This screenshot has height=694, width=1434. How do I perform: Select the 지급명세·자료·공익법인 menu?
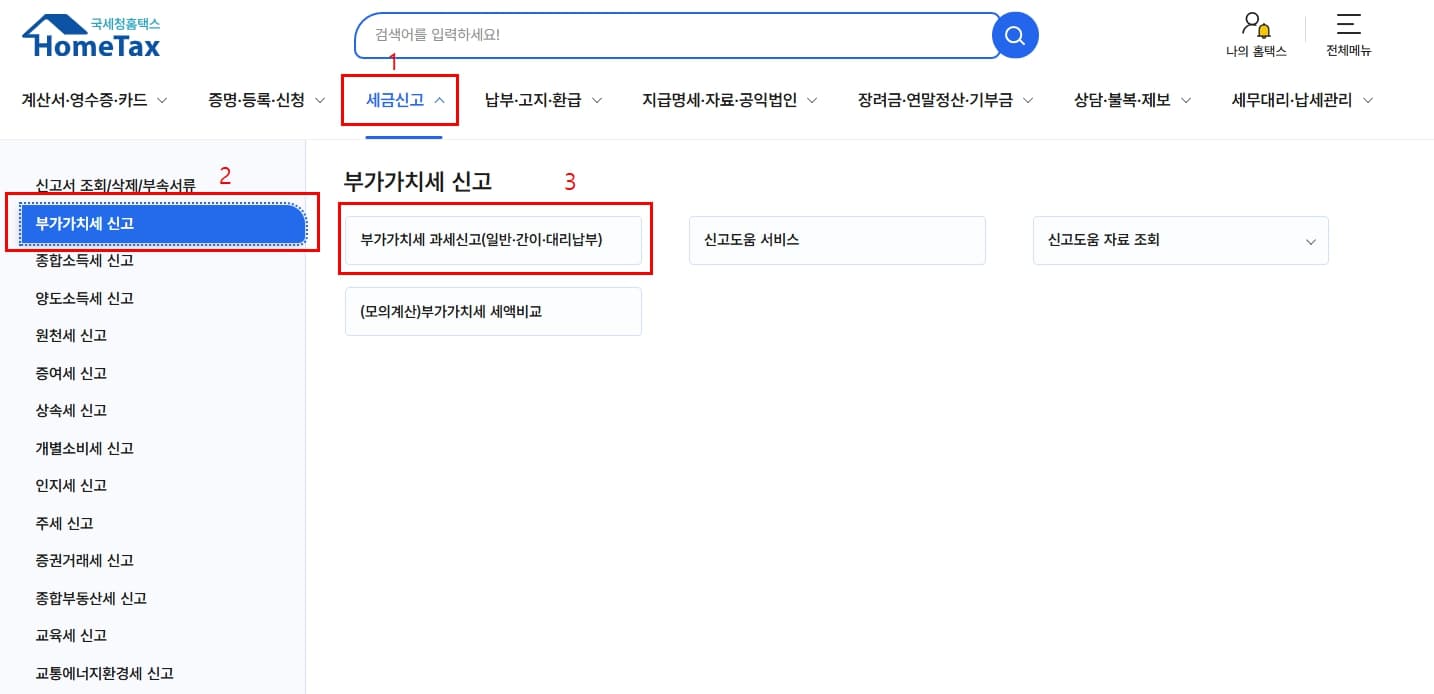728,99
